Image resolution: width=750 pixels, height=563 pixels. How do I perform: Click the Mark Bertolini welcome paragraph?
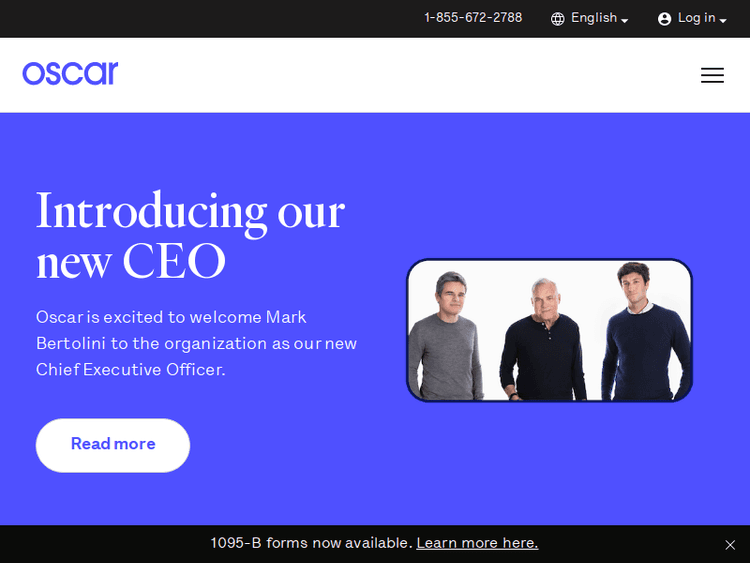coord(197,343)
